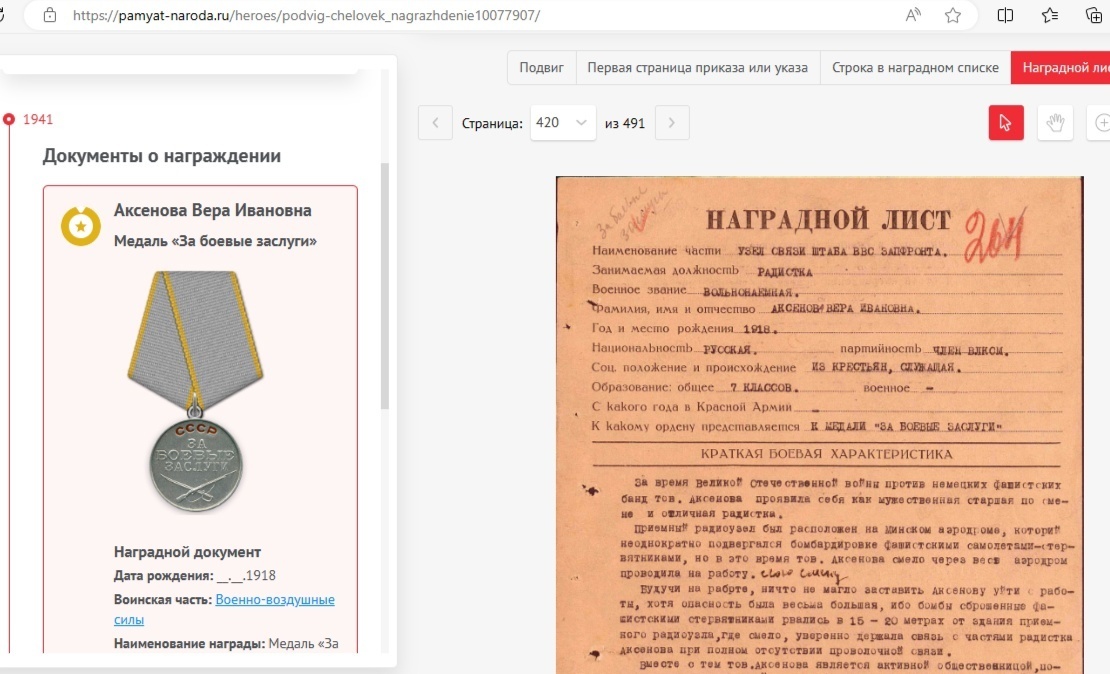
Task: Select the red pointer cursor tool
Action: (1006, 122)
